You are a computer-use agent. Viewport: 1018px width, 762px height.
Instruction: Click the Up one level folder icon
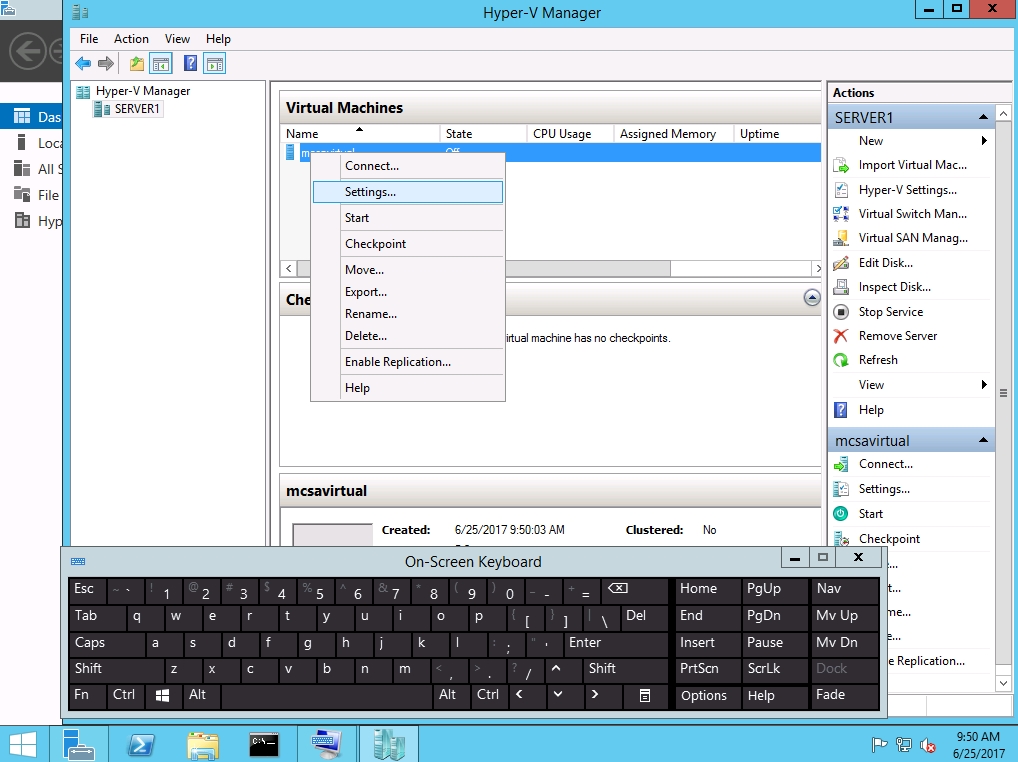coord(136,64)
